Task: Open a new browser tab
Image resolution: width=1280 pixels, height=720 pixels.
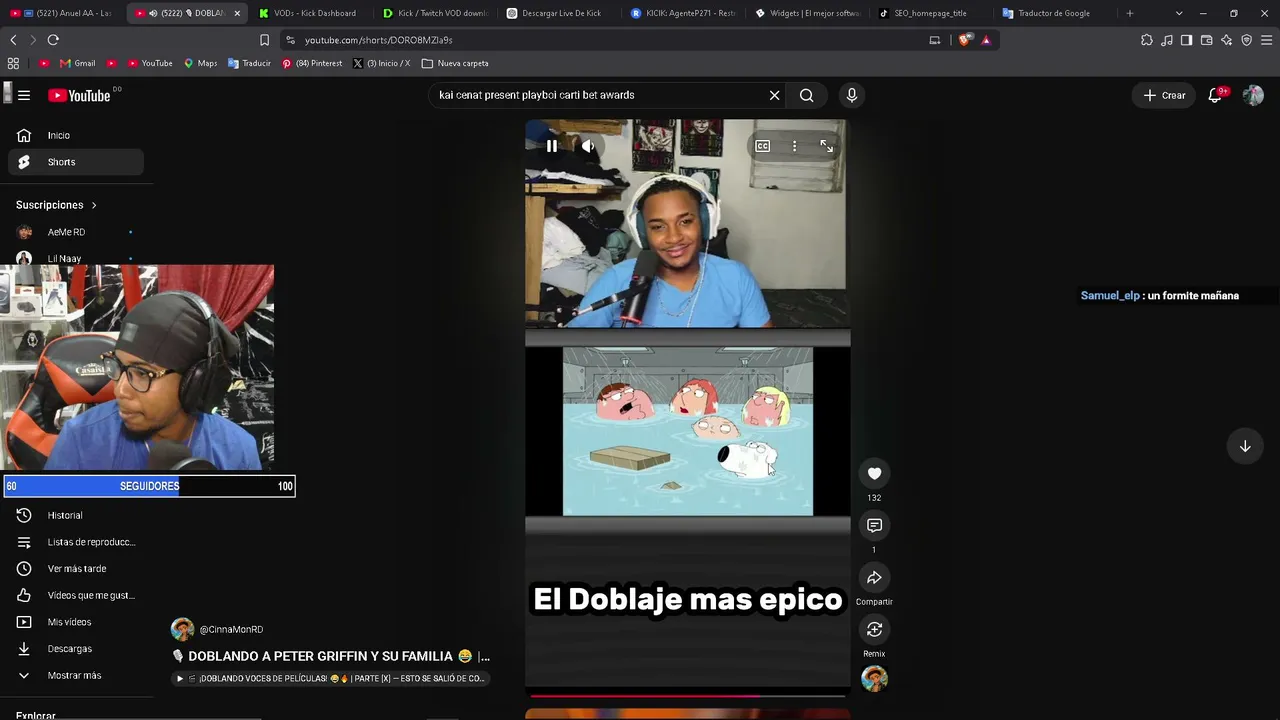Action: (1130, 13)
